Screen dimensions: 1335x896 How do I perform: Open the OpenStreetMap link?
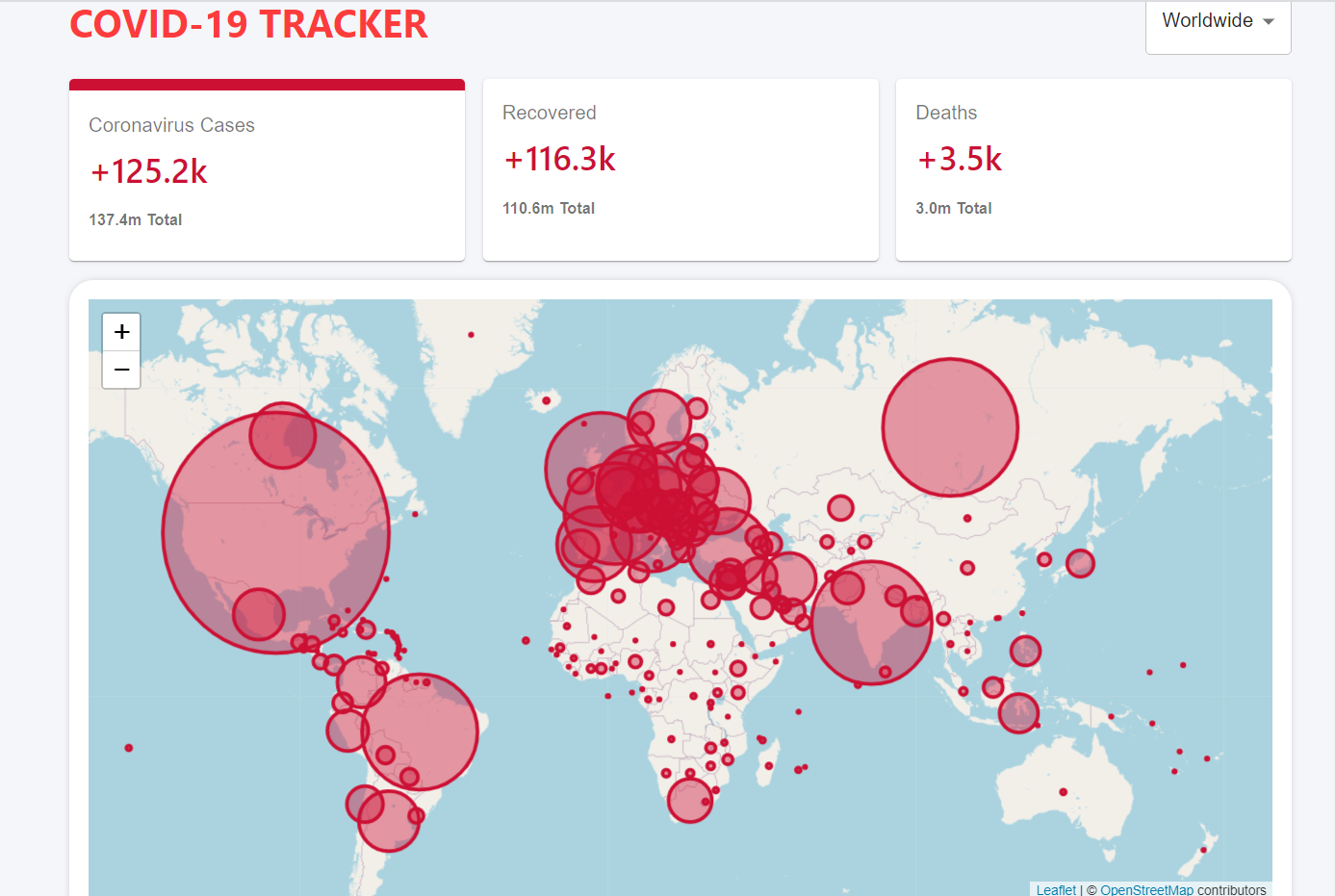tap(1146, 890)
